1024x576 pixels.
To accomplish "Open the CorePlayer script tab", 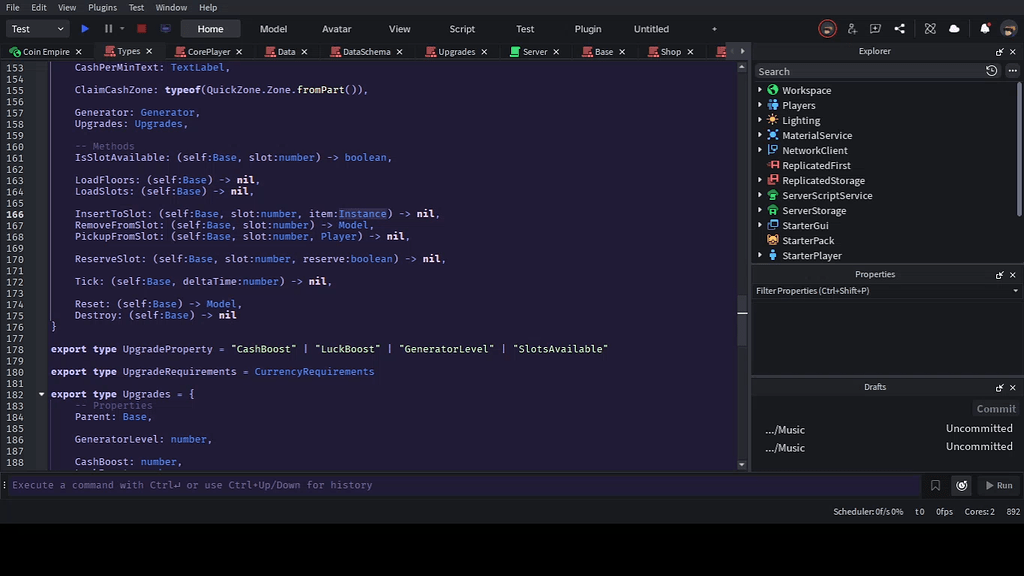I will pos(209,52).
